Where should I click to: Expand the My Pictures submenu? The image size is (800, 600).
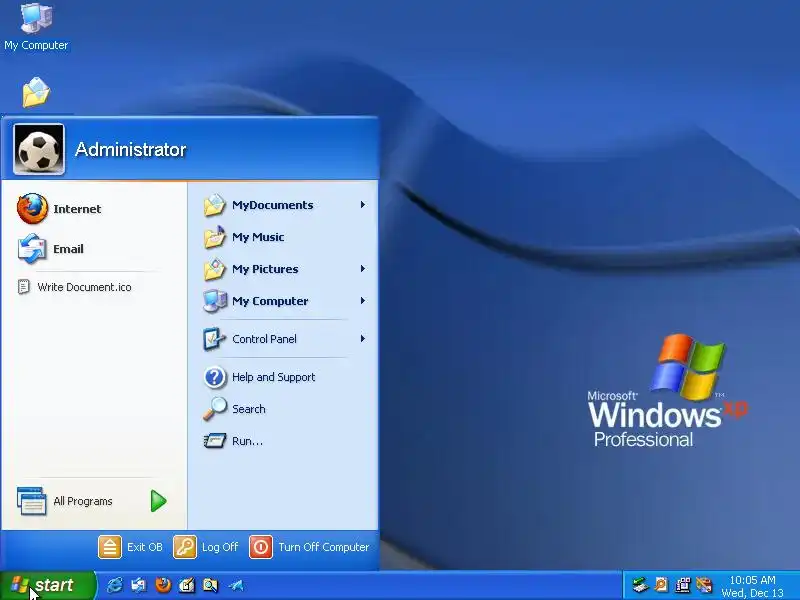[x=284, y=269]
